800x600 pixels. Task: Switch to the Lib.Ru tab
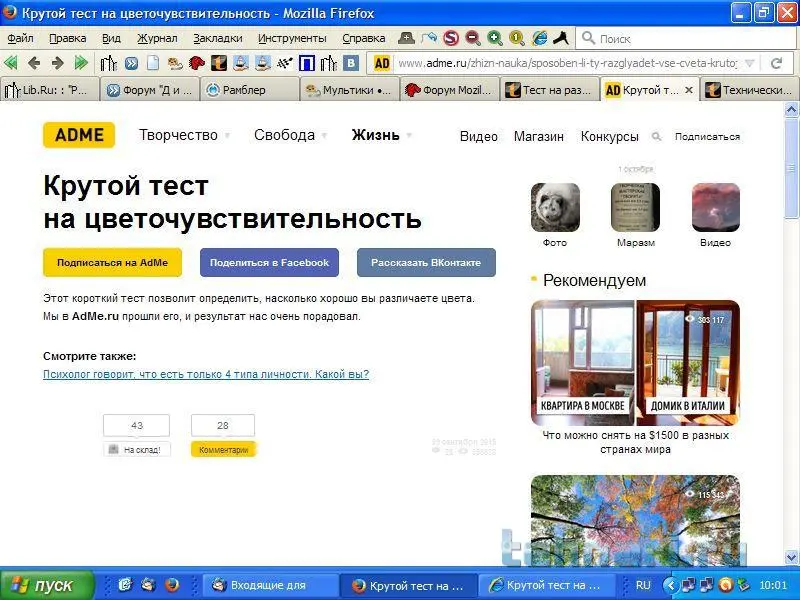point(49,90)
